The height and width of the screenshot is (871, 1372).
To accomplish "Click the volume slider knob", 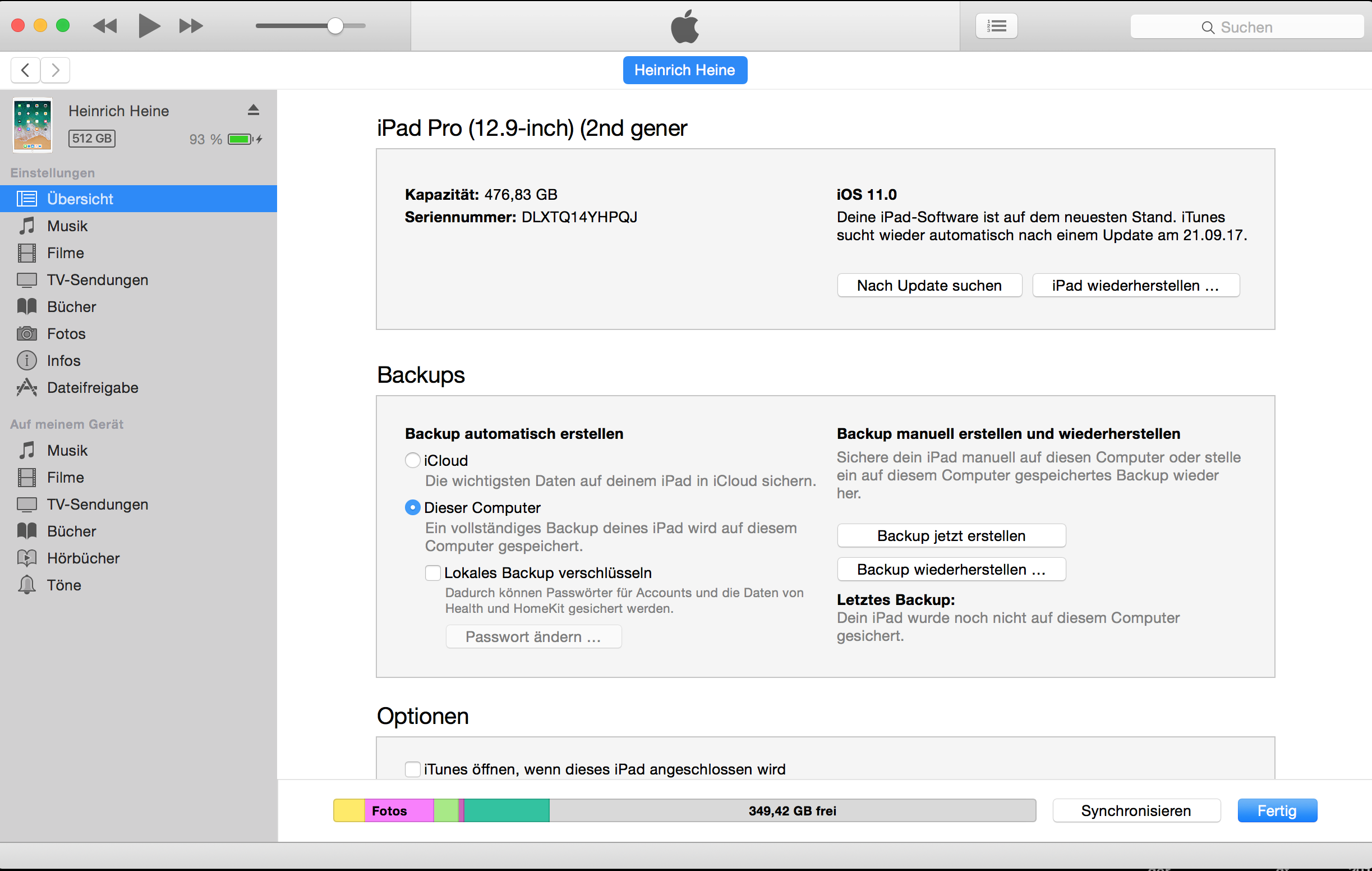I will 335,26.
